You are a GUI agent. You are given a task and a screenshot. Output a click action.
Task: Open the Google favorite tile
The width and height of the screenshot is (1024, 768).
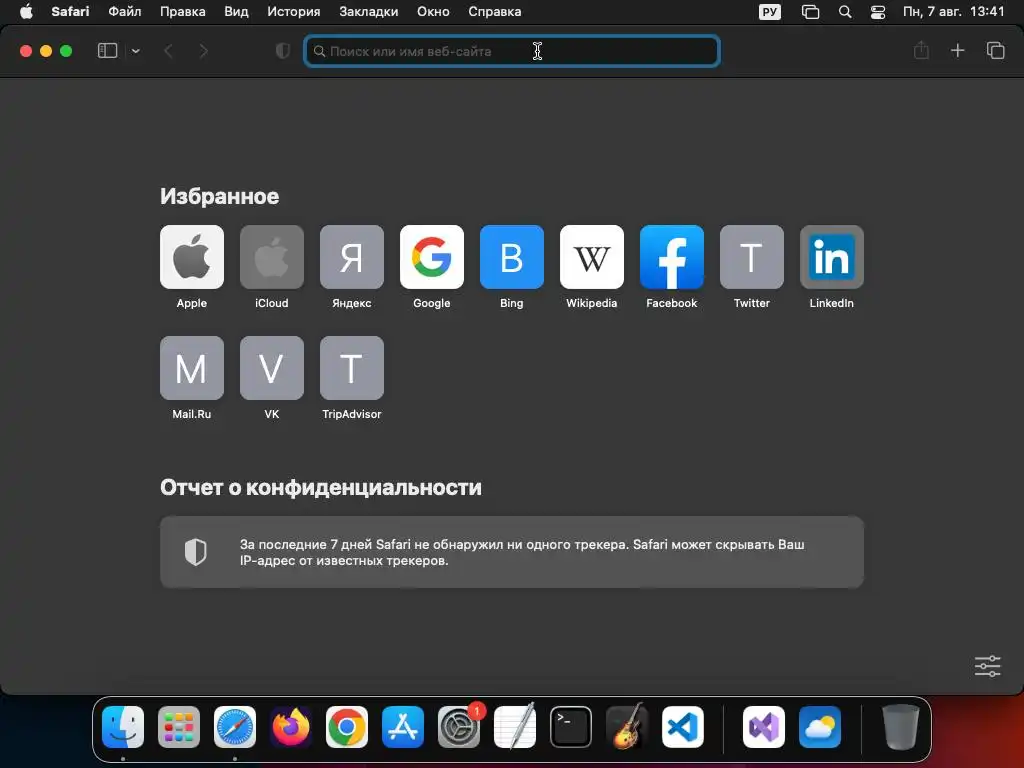(x=432, y=257)
